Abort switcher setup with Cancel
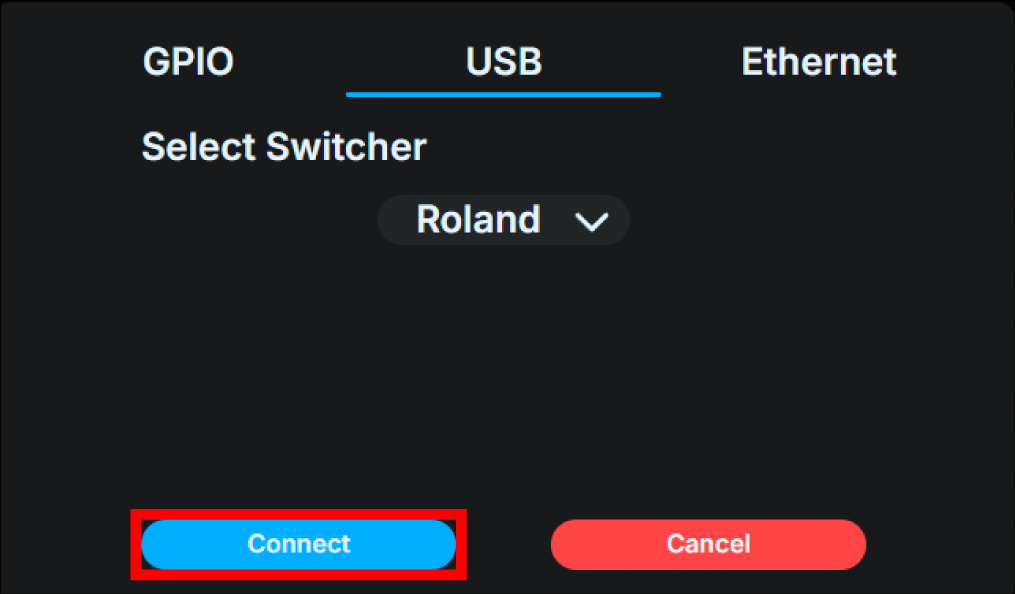This screenshot has height=594, width=1015. click(x=707, y=544)
